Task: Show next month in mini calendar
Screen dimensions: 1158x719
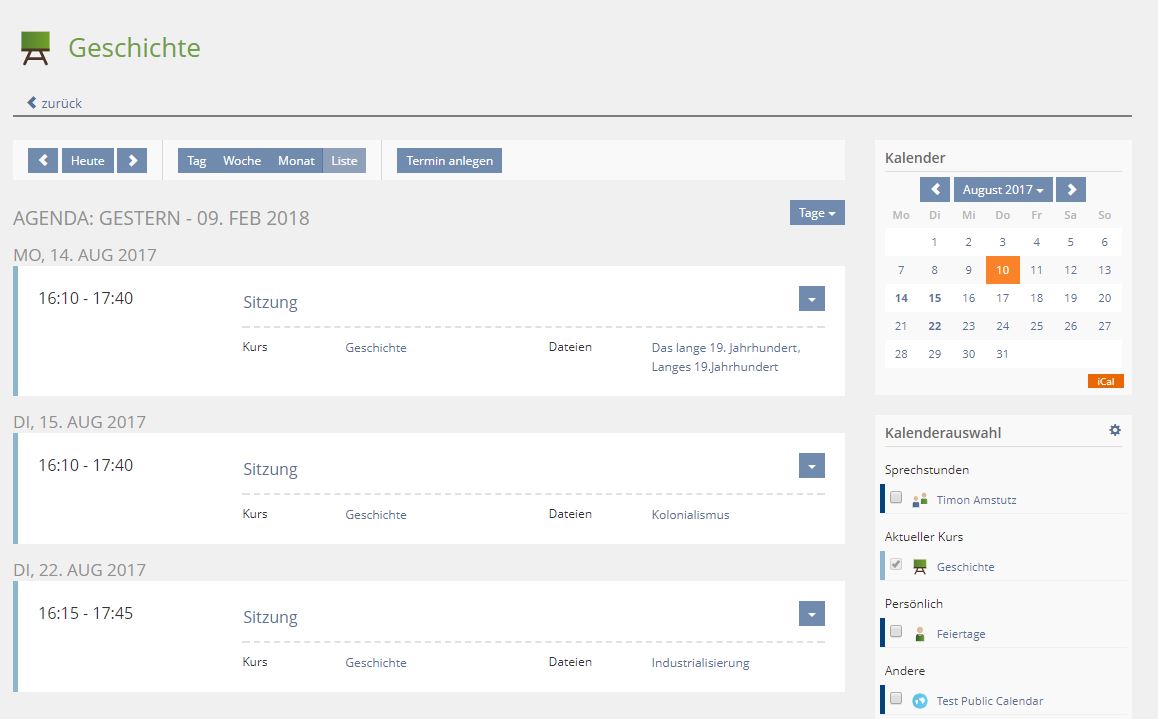Action: (x=1070, y=189)
